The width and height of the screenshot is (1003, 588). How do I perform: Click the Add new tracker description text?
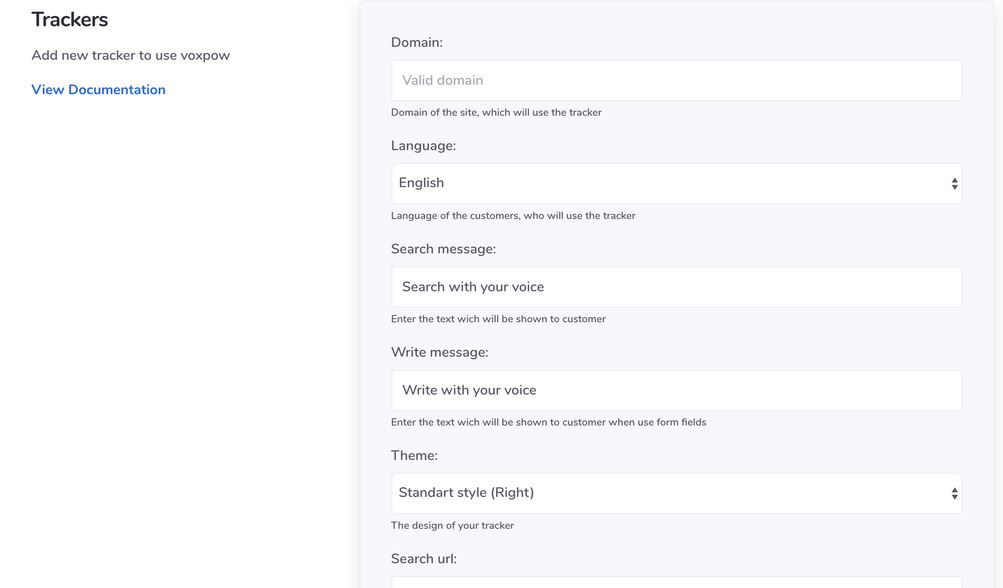[x=130, y=55]
